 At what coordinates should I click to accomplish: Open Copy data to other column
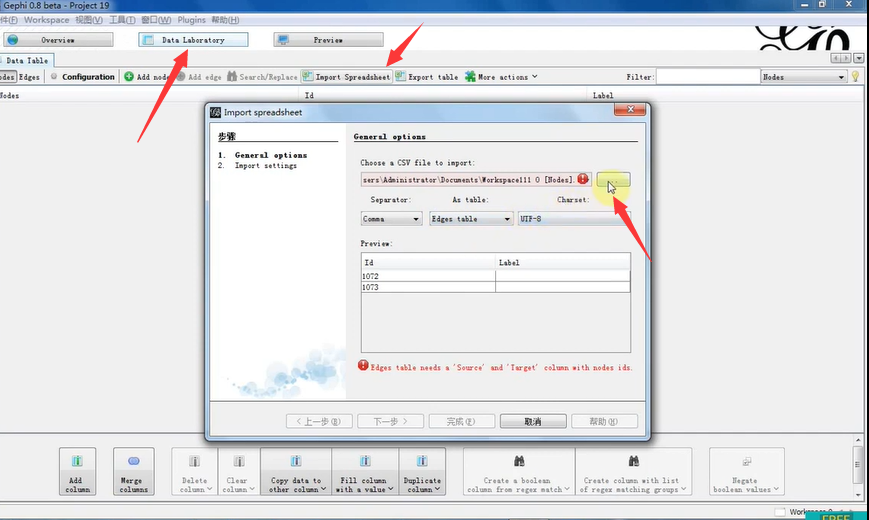(x=296, y=471)
